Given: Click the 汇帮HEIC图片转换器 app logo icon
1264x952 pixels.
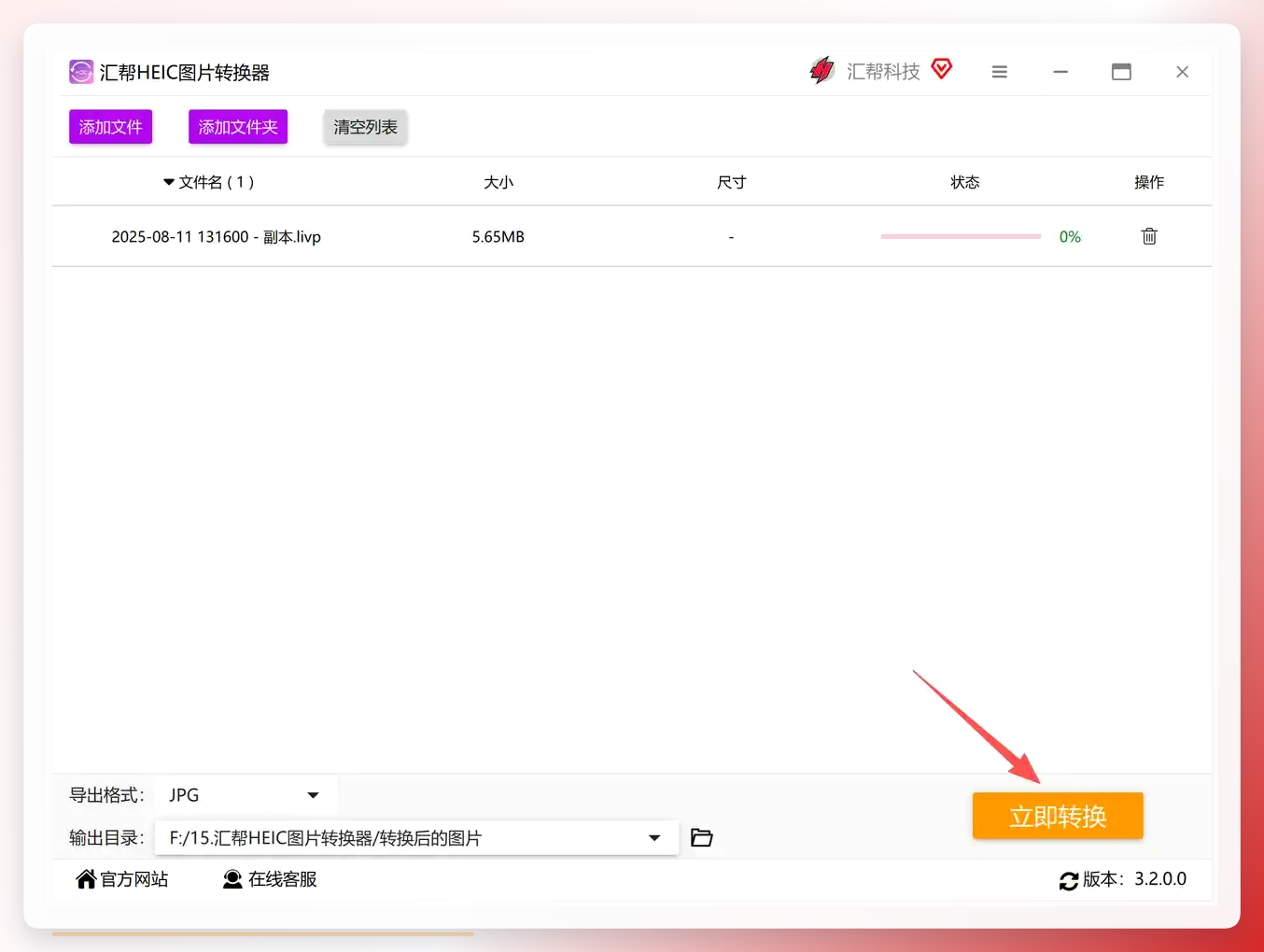Looking at the screenshot, I should (81, 72).
